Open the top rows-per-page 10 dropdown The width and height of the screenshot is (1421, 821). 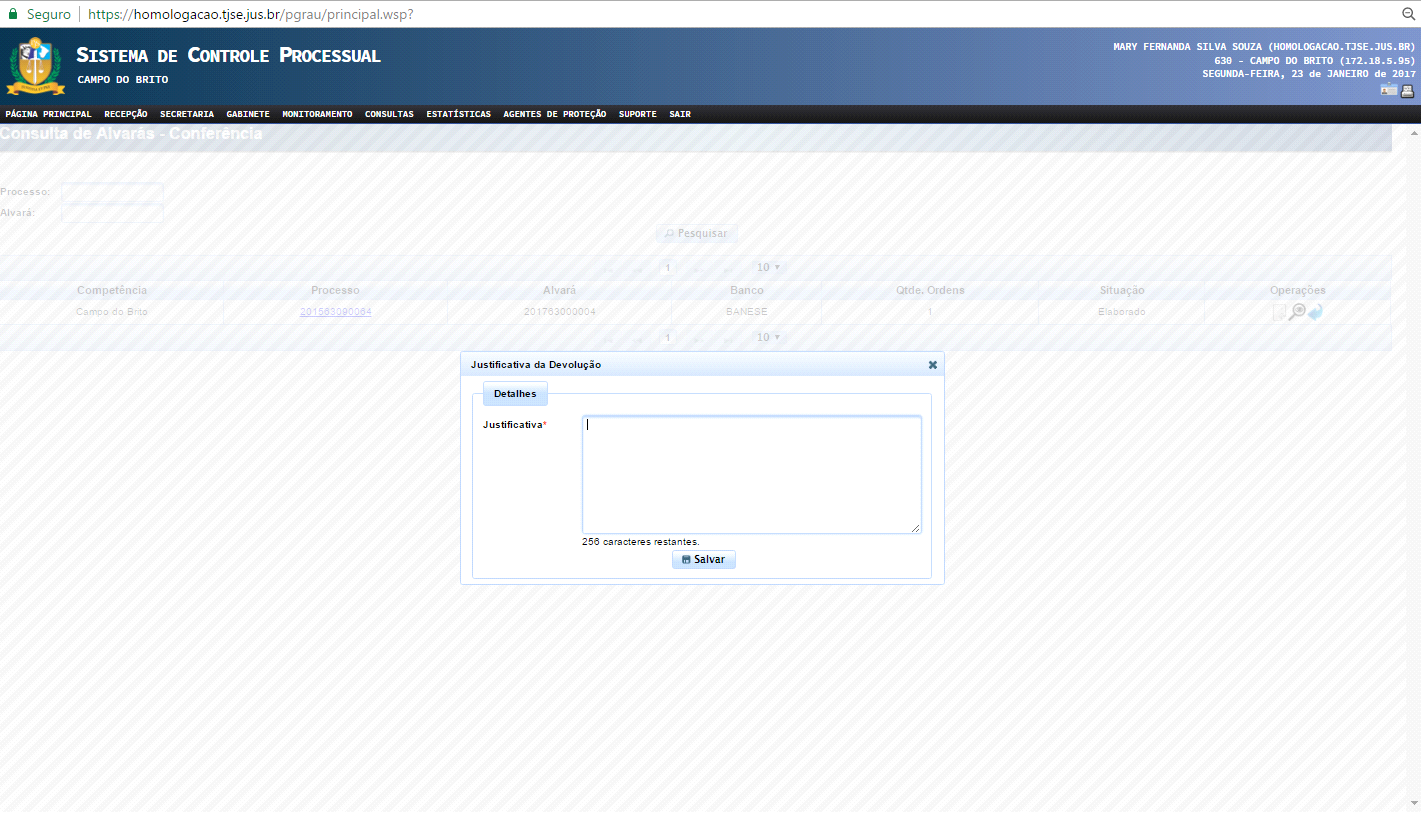tap(768, 268)
